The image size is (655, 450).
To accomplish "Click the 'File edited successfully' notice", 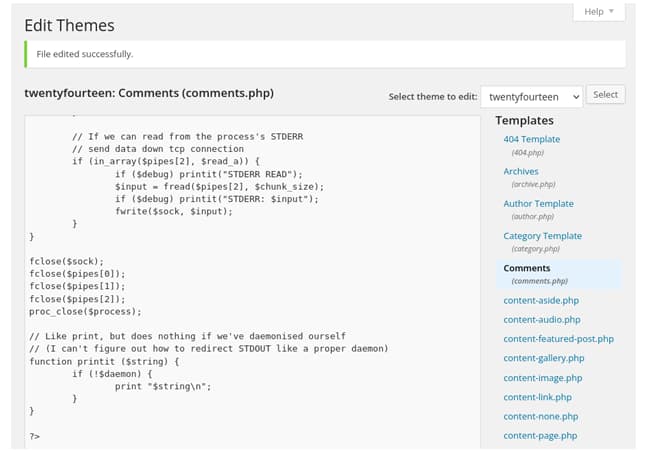I will pyautogui.click(x=85, y=54).
